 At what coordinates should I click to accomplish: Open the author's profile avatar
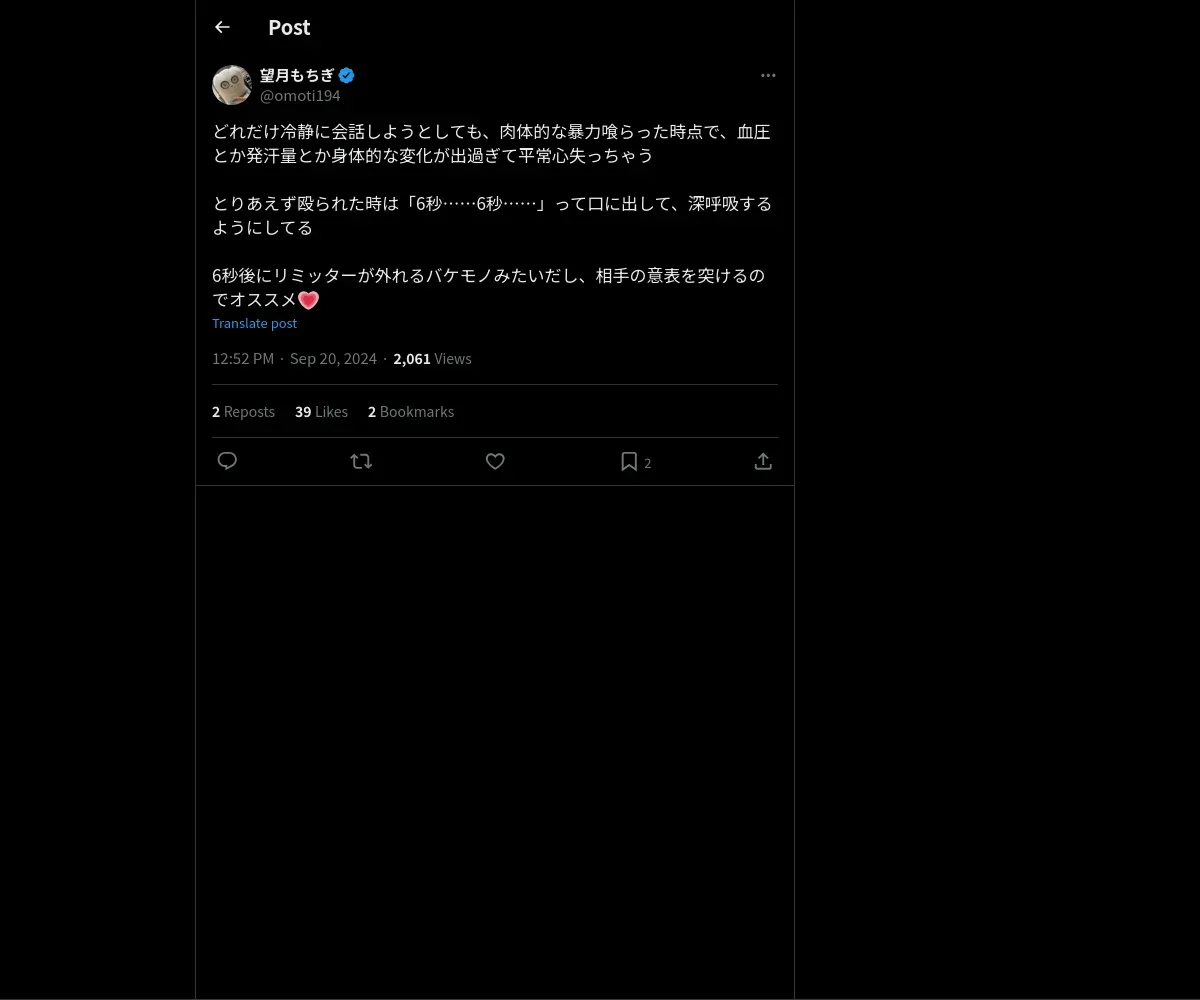click(x=232, y=85)
